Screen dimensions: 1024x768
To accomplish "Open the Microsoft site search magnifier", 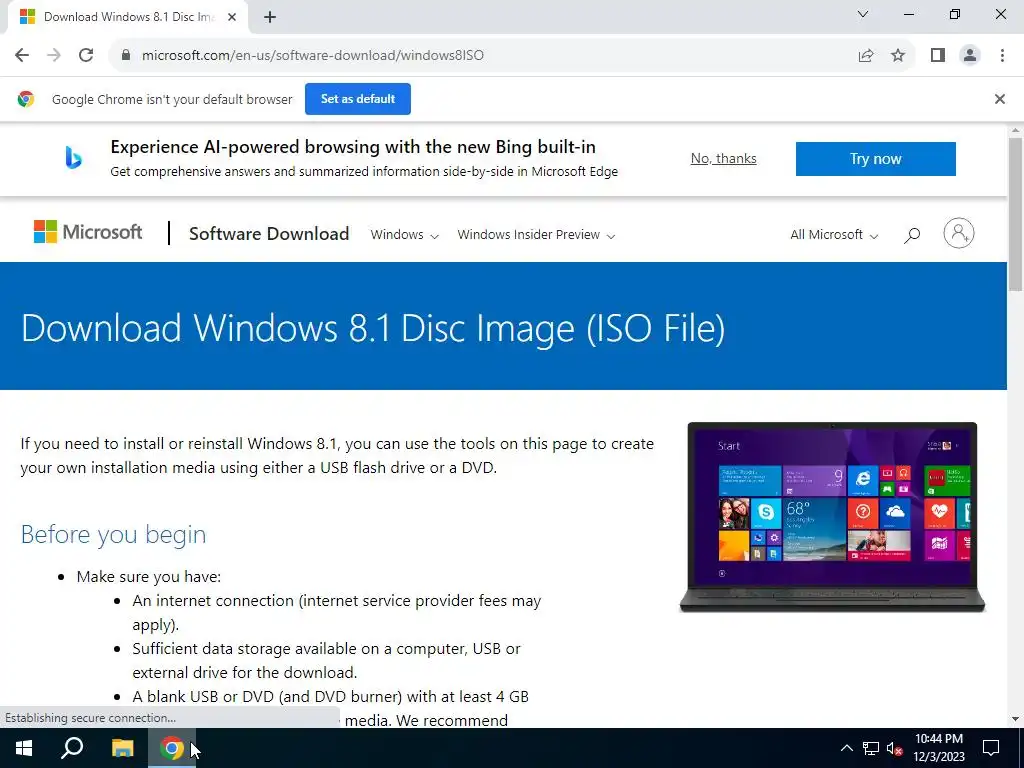I will [912, 235].
